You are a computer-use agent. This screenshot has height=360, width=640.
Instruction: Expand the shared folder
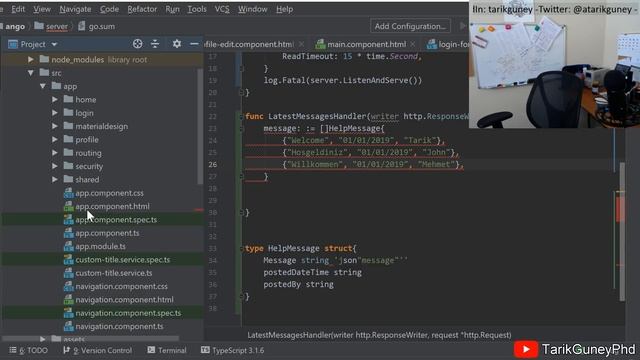pos(55,180)
